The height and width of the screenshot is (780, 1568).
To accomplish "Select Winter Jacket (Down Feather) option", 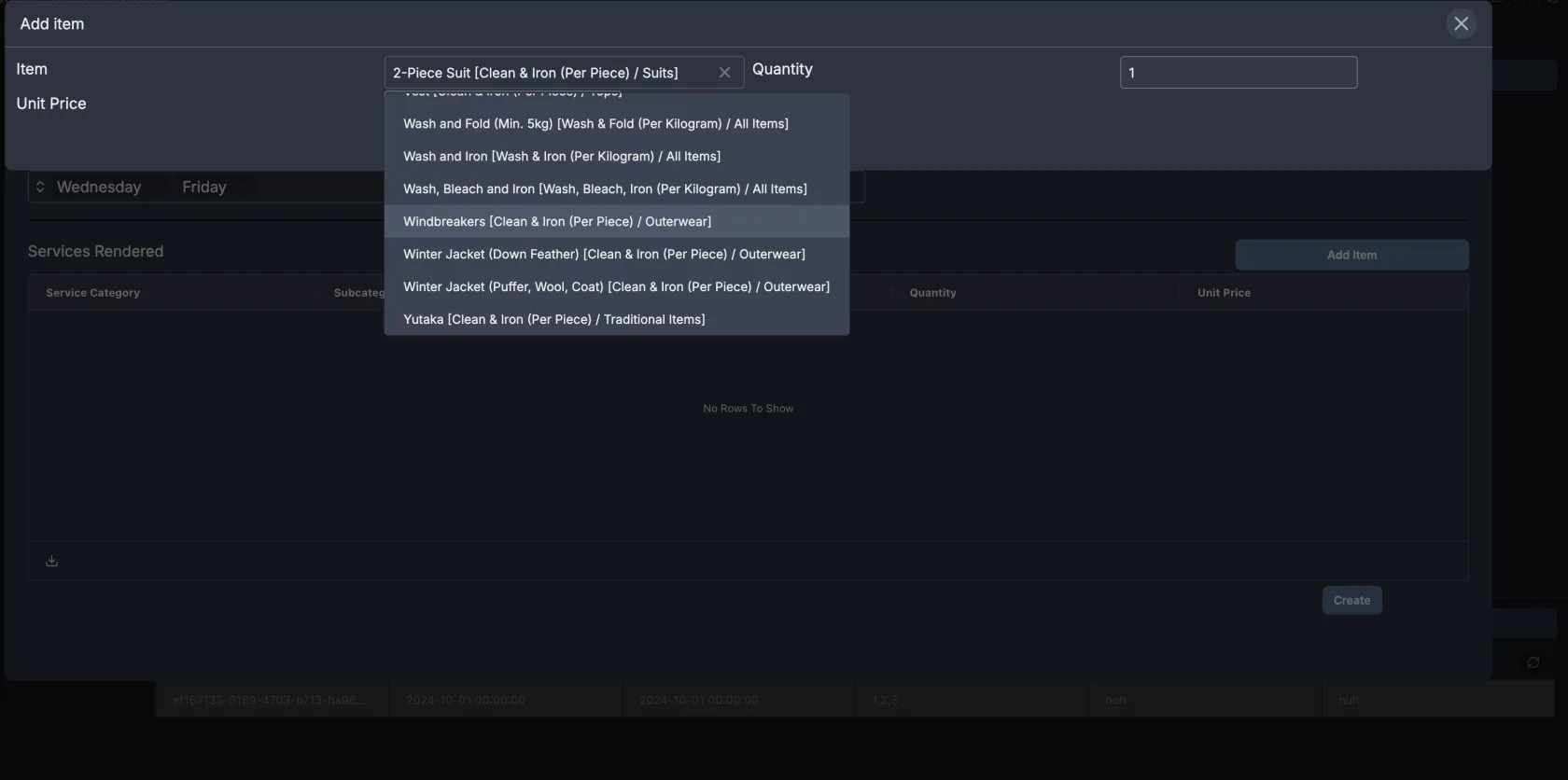I will tap(604, 255).
